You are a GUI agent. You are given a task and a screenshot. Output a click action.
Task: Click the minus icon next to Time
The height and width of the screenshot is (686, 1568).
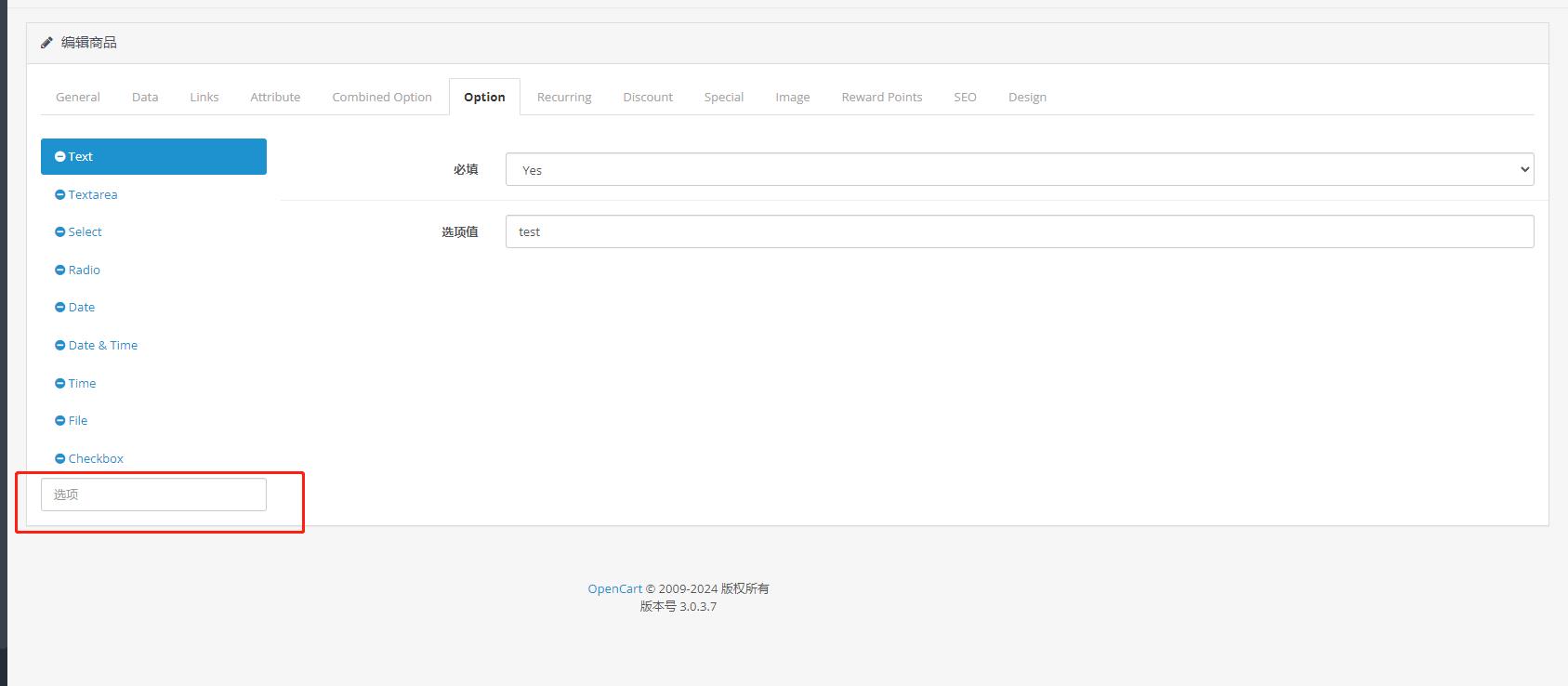pos(60,384)
